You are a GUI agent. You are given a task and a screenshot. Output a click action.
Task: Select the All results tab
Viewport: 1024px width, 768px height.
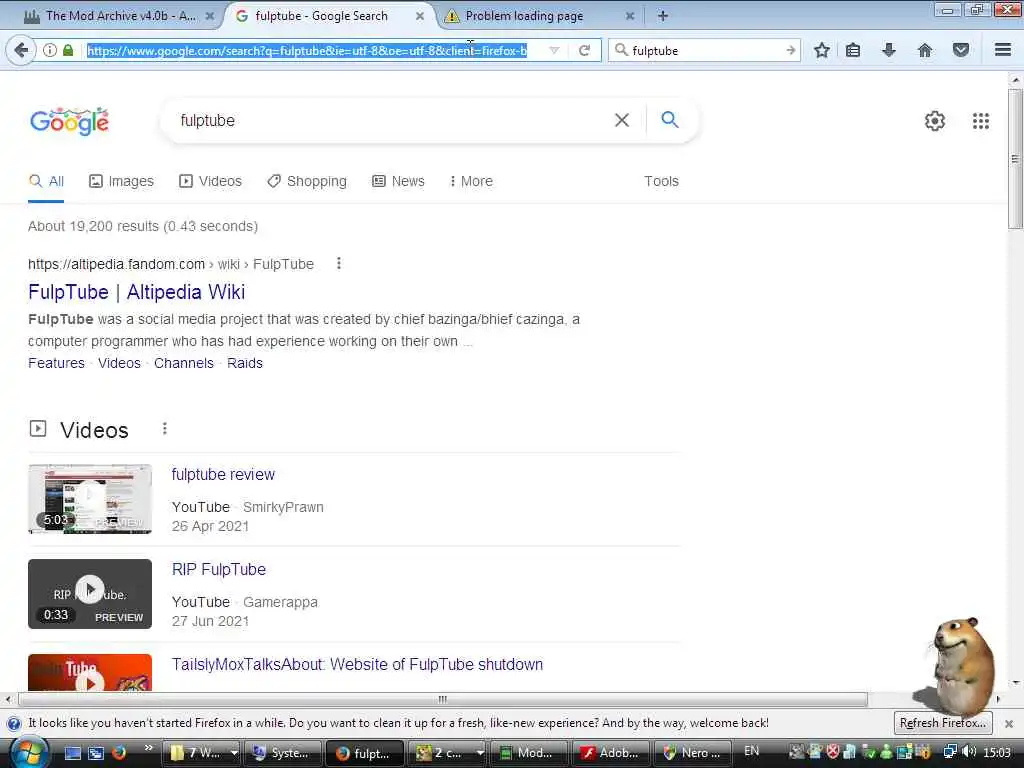[x=46, y=182]
